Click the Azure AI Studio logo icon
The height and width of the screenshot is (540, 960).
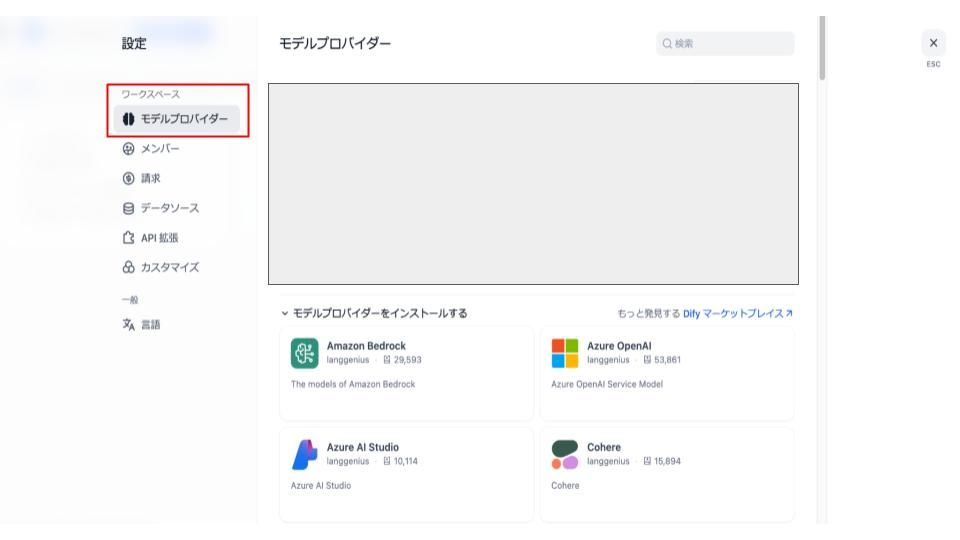303,453
